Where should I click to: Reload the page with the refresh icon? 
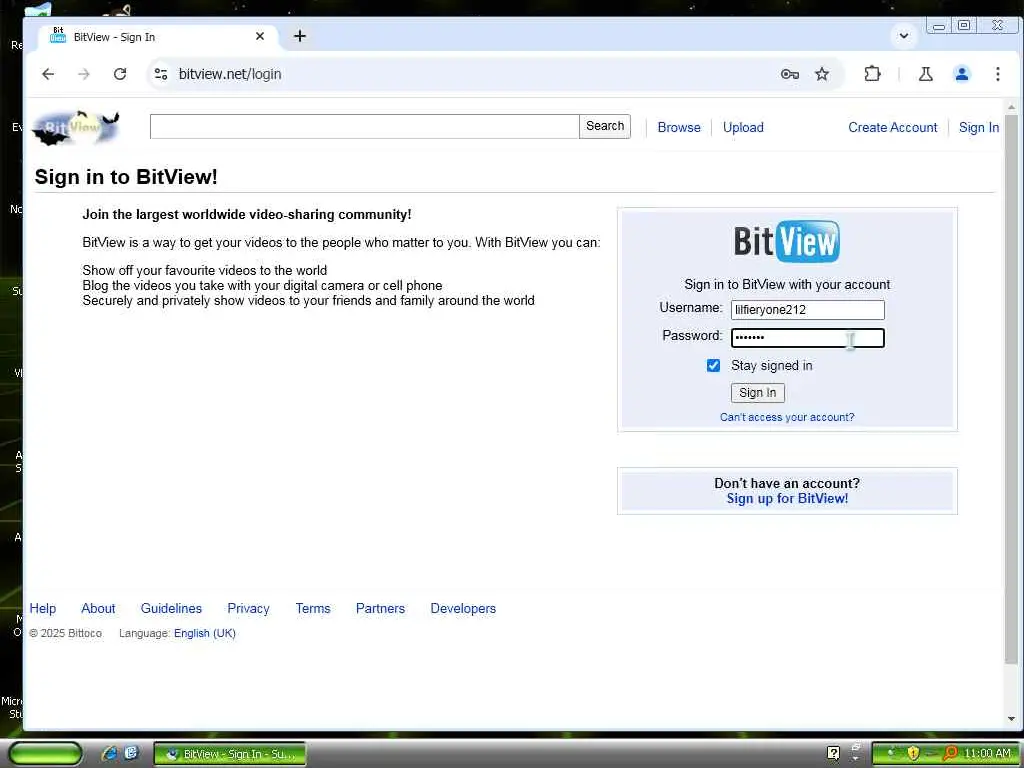(x=120, y=74)
